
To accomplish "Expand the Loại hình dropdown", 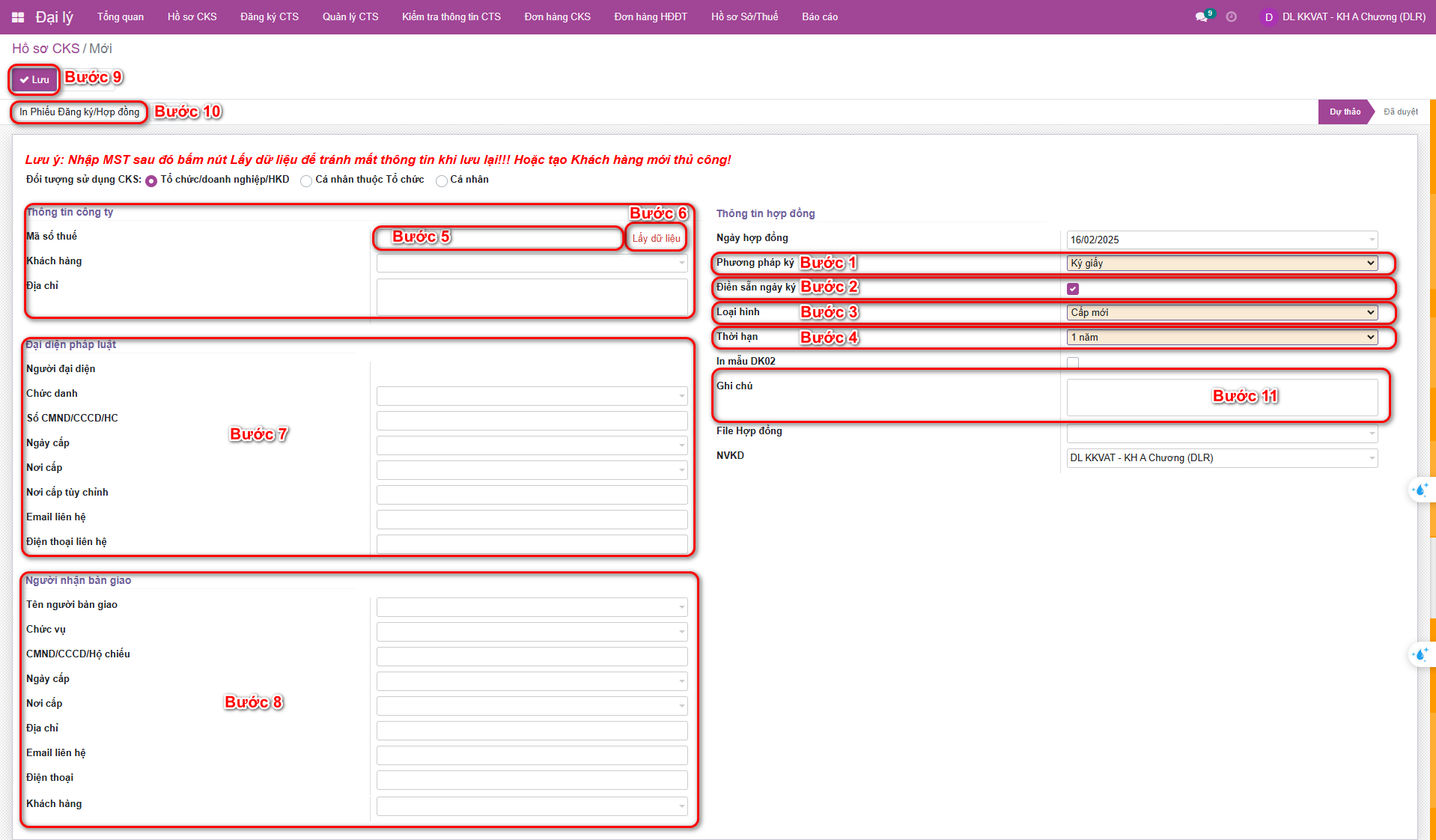I will [1222, 313].
